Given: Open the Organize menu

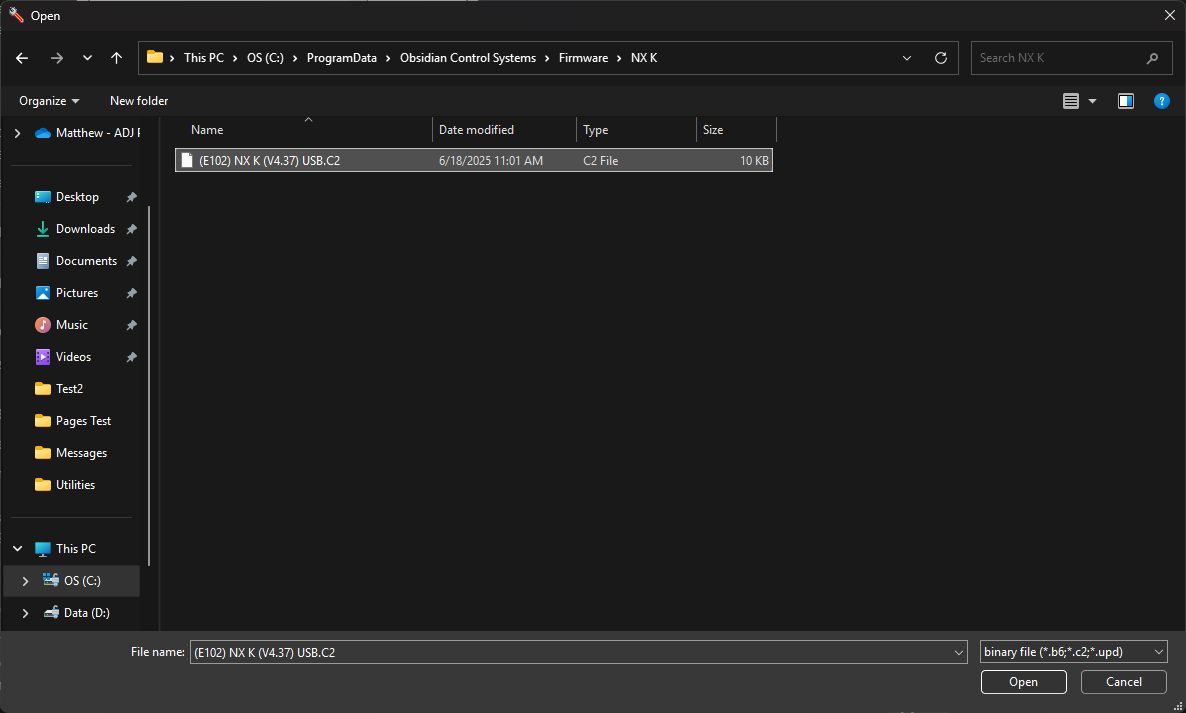Looking at the screenshot, I should pos(49,101).
